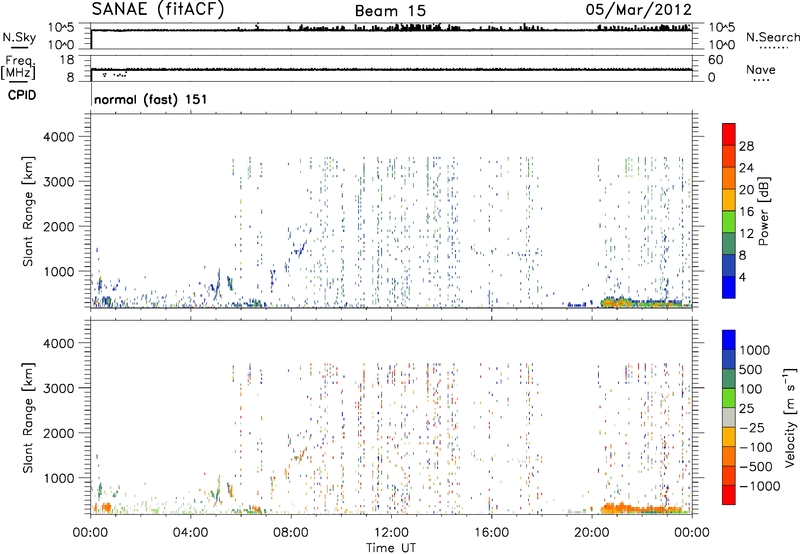The height and width of the screenshot is (554, 800).
Task: Select the Time UT axis title
Action: click(x=391, y=548)
